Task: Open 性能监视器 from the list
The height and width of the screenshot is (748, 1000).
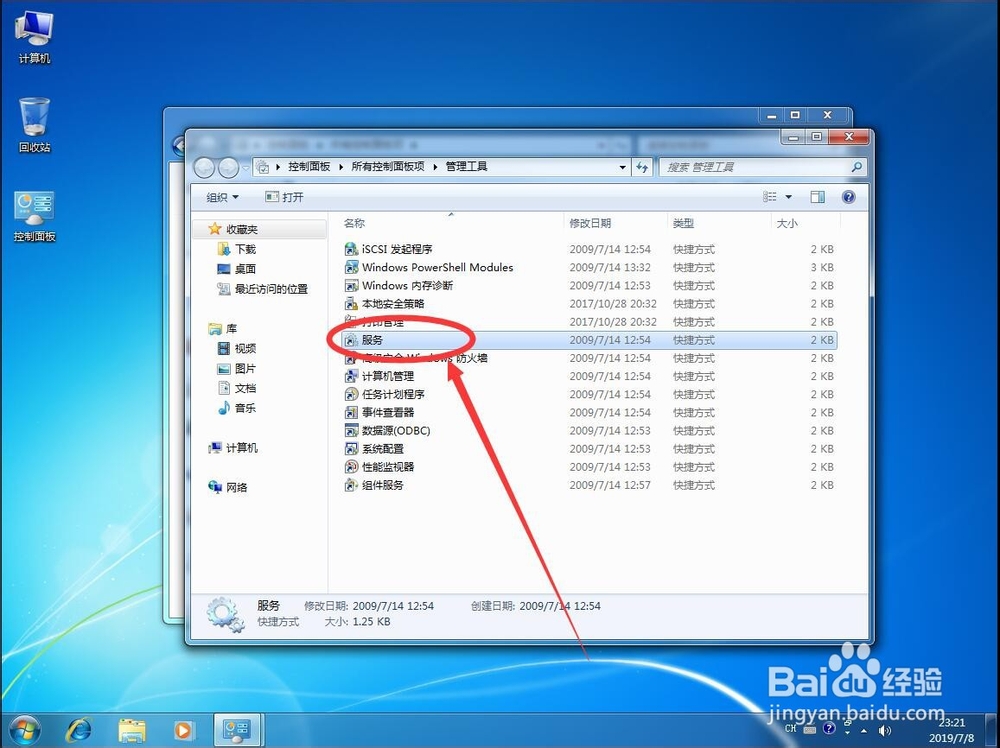Action: click(x=391, y=467)
